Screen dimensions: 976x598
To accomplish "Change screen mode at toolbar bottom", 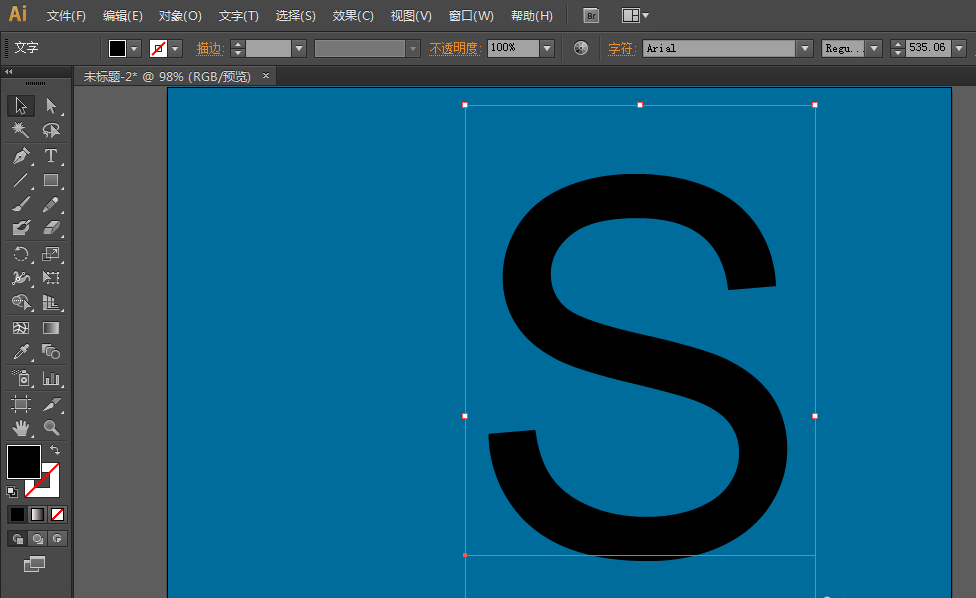I will (x=34, y=564).
